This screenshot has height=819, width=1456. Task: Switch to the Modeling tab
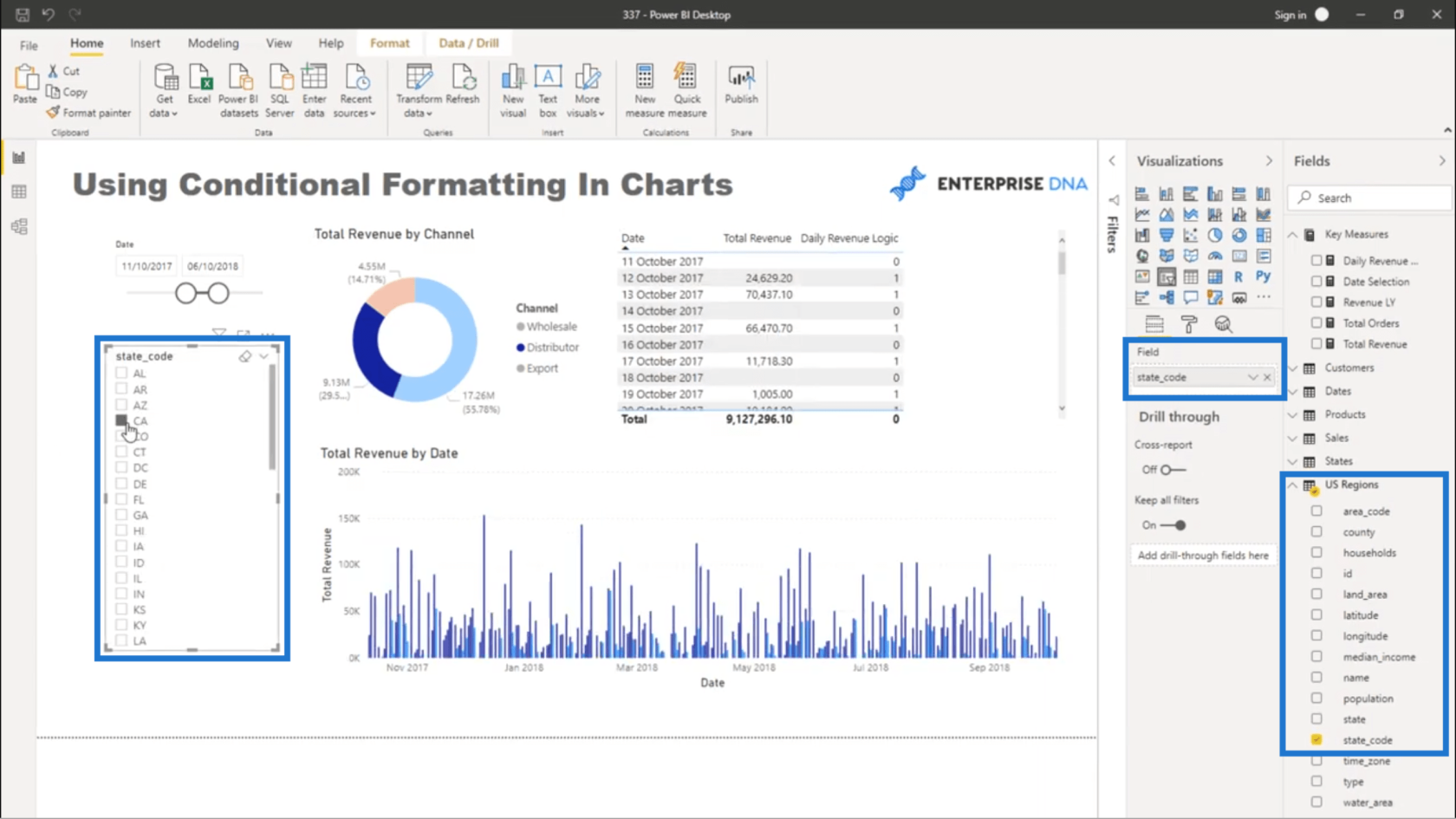click(x=213, y=43)
